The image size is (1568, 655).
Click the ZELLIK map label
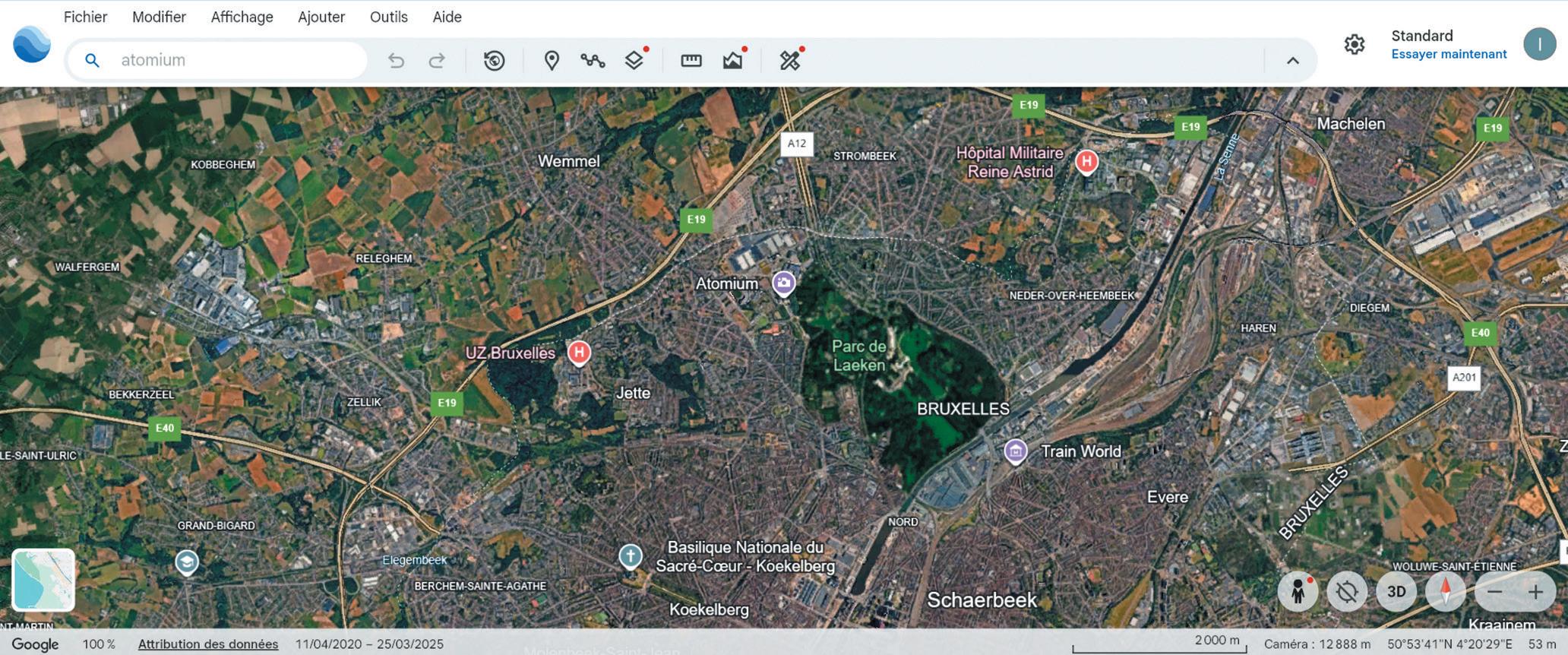click(x=365, y=402)
